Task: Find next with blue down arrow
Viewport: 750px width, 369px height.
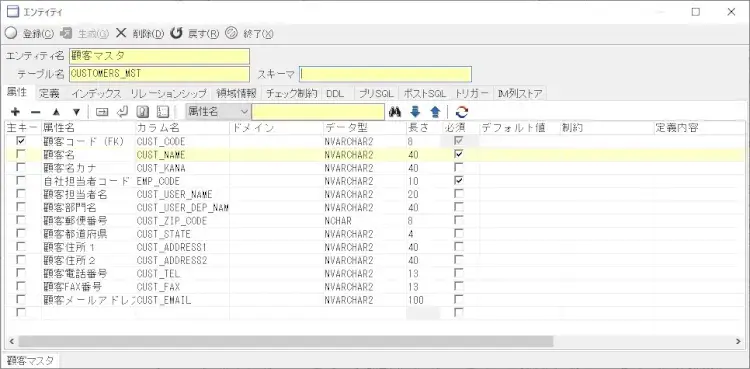Action: (x=415, y=112)
